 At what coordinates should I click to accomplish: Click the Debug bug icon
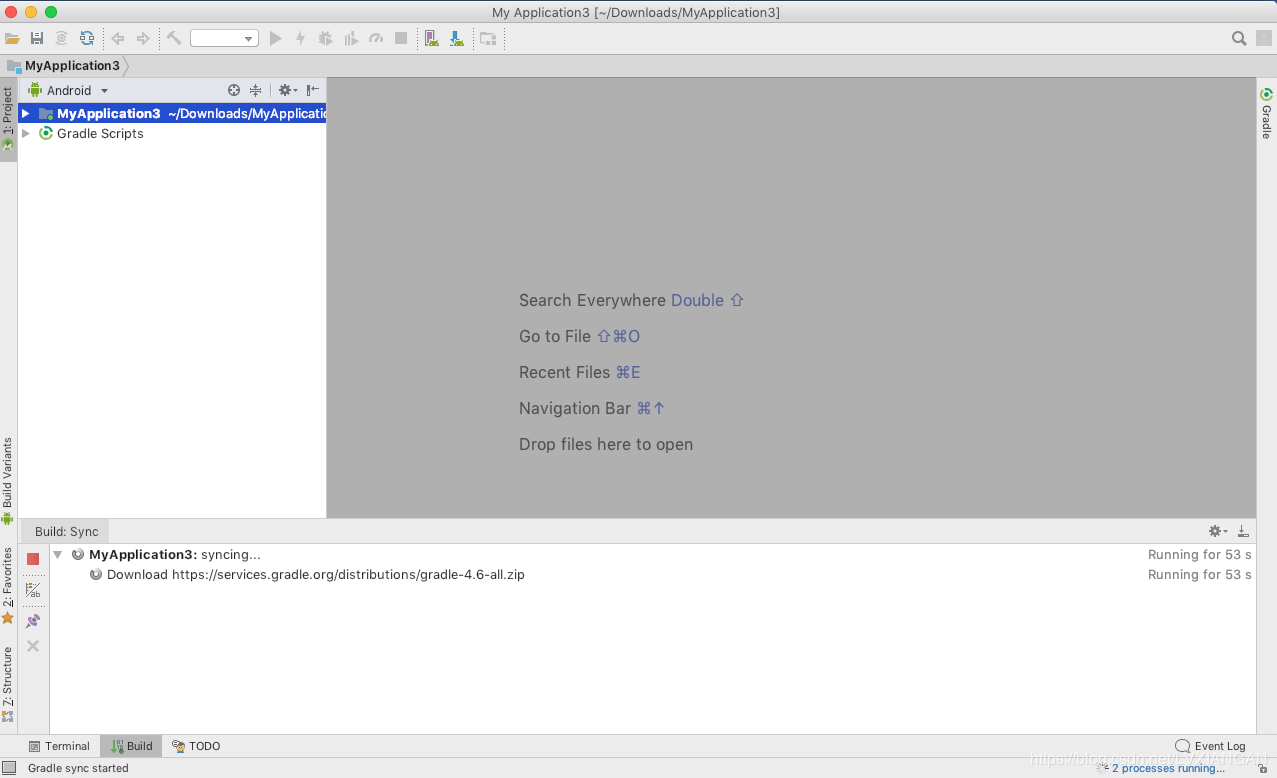click(325, 38)
